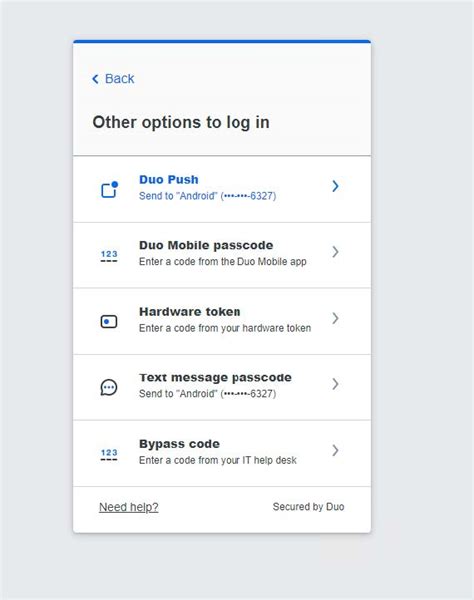Image resolution: width=474 pixels, height=600 pixels.
Task: Click the back arrow chevron icon
Action: pos(95,79)
